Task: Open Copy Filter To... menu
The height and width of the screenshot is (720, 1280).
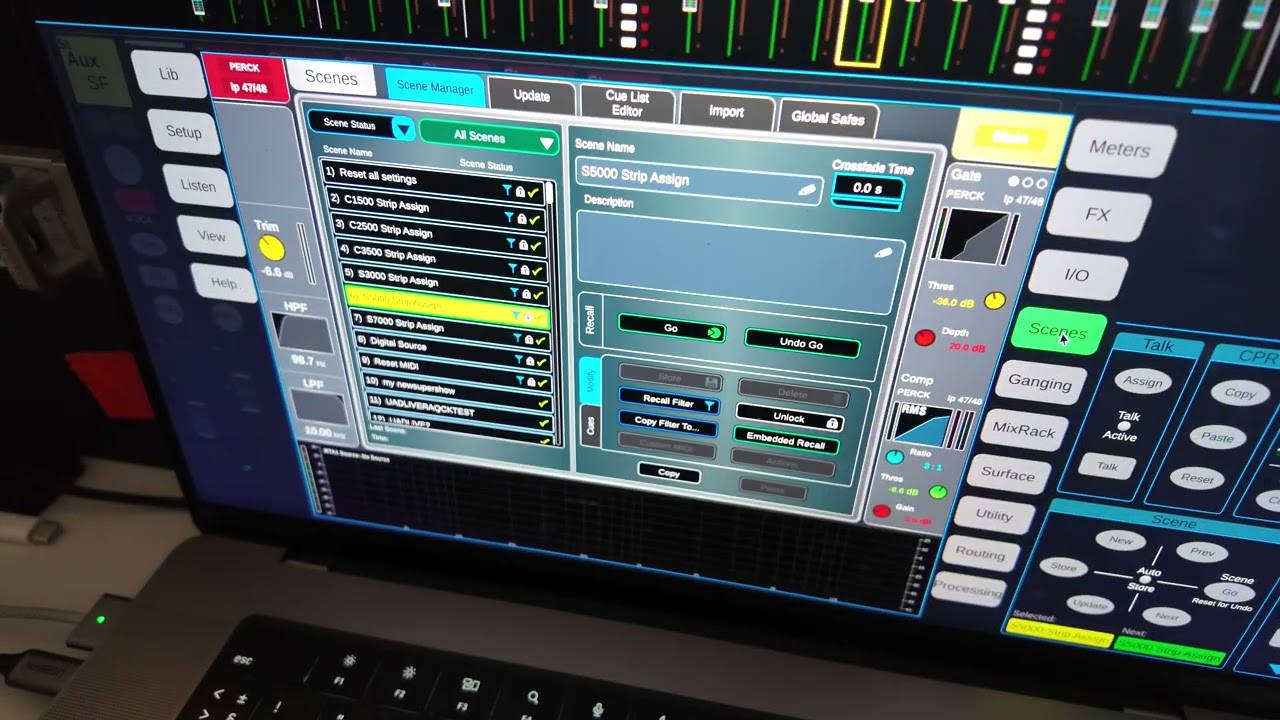Action: coord(667,425)
